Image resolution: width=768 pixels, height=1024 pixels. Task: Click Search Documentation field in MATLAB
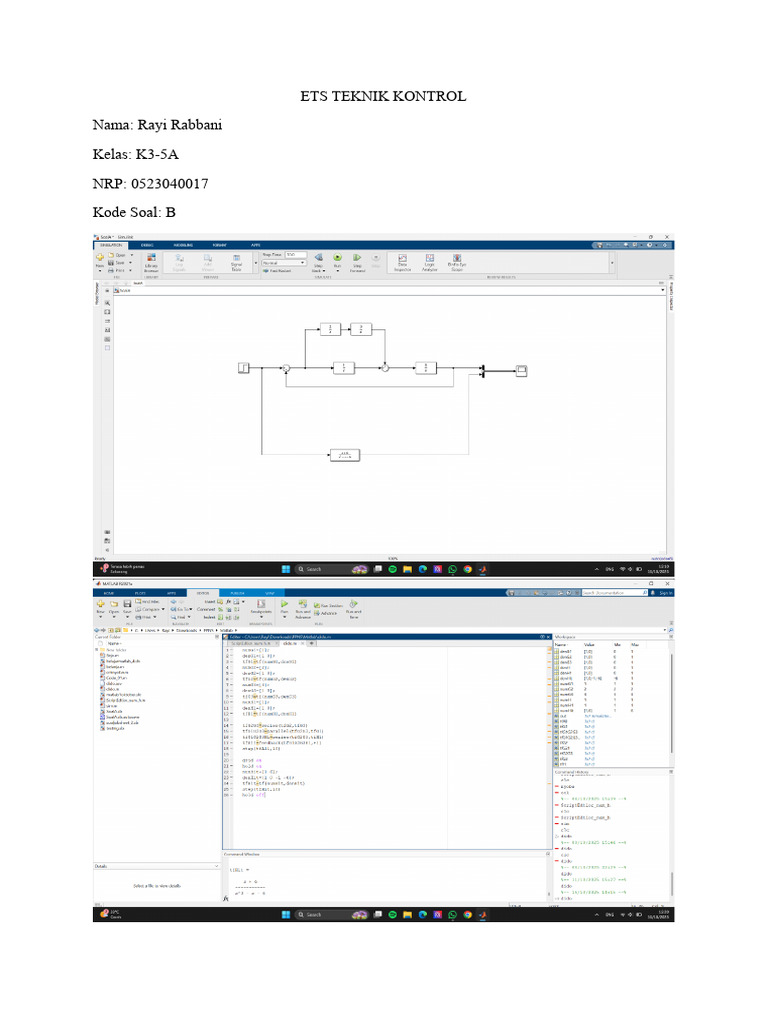pyautogui.click(x=614, y=593)
